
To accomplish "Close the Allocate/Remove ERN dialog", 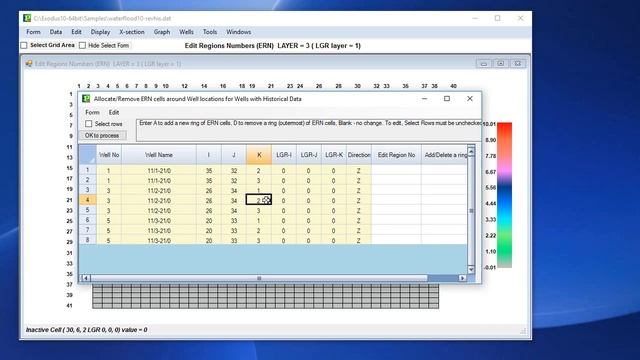I will [x=470, y=98].
